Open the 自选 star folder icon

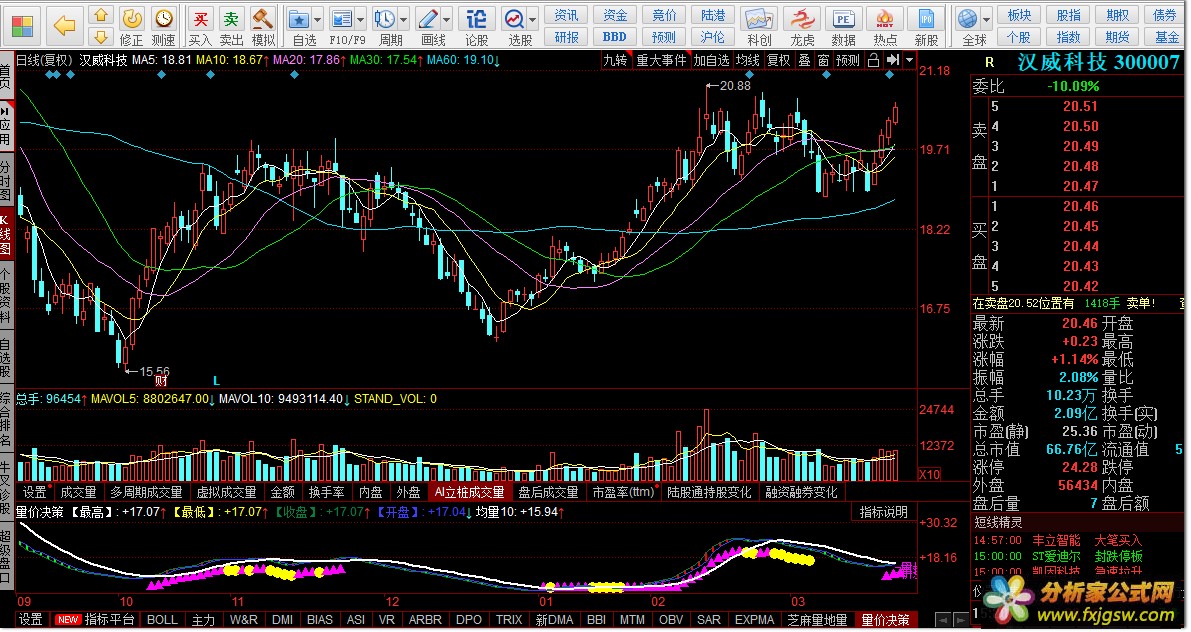click(x=299, y=19)
